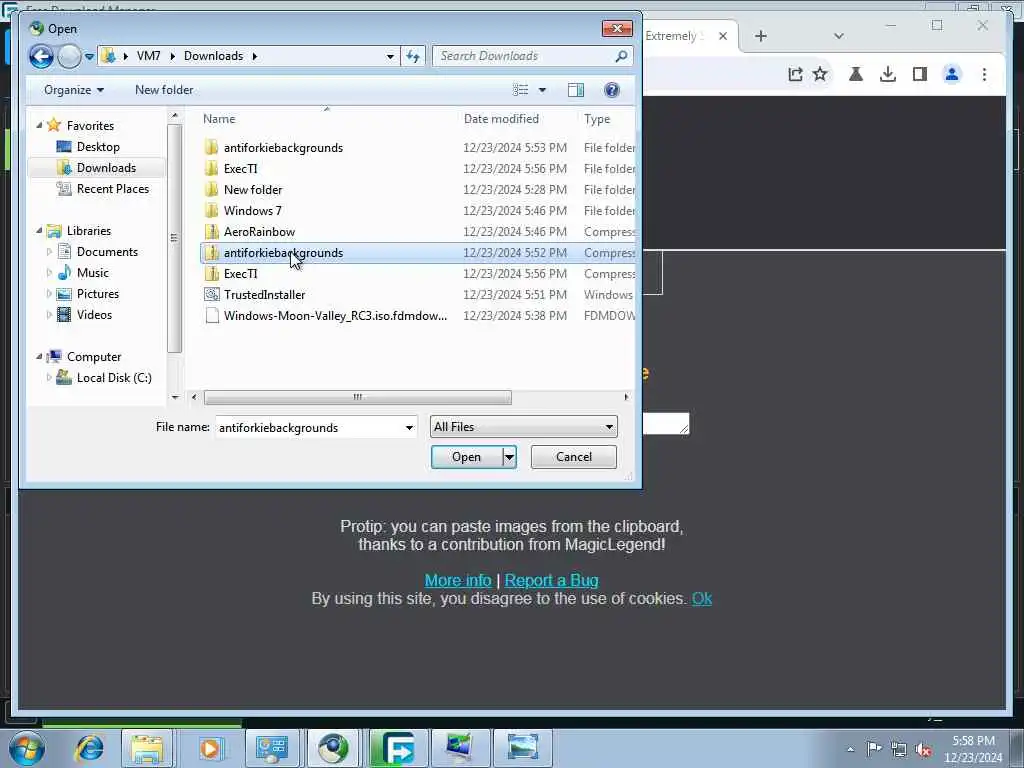The height and width of the screenshot is (768, 1024).
Task: Show the preview pane
Action: tap(575, 90)
